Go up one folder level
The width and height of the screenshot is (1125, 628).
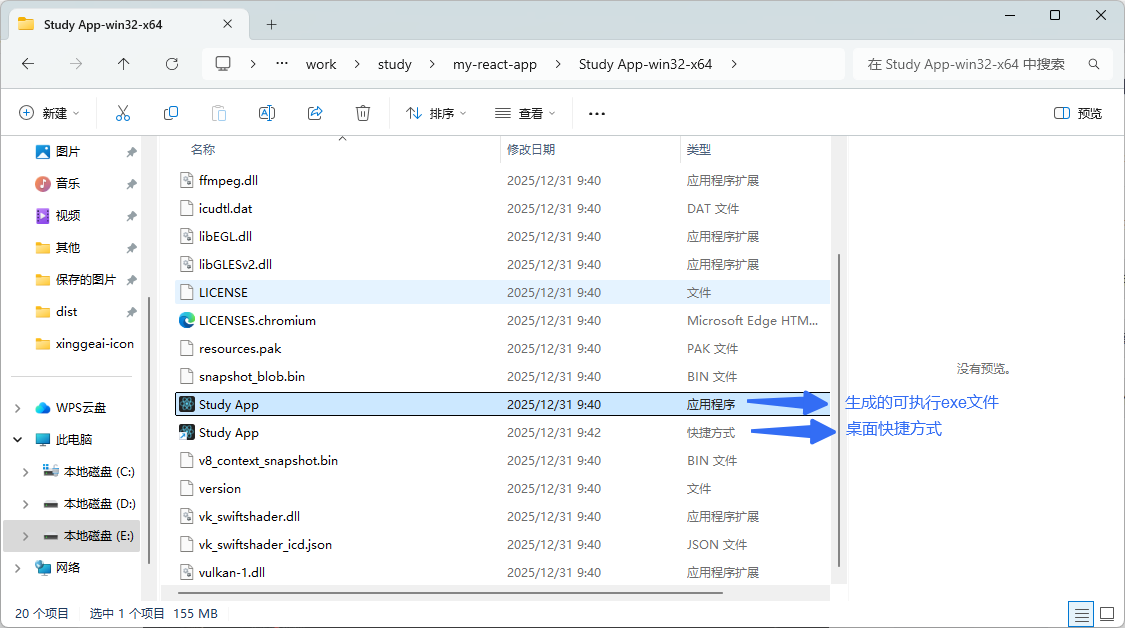123,64
